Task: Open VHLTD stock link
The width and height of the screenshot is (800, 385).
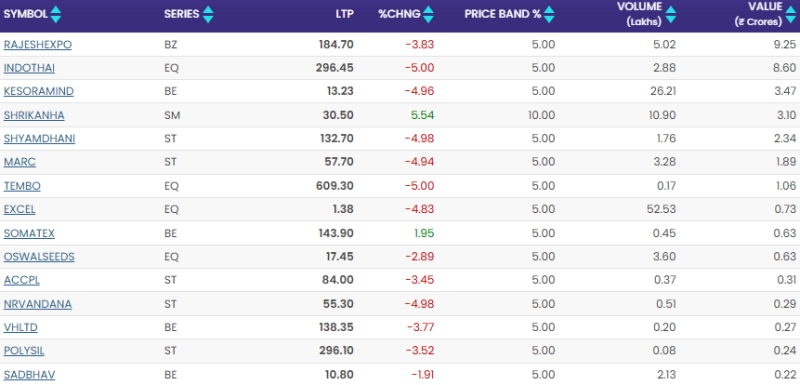Action: click(x=20, y=327)
